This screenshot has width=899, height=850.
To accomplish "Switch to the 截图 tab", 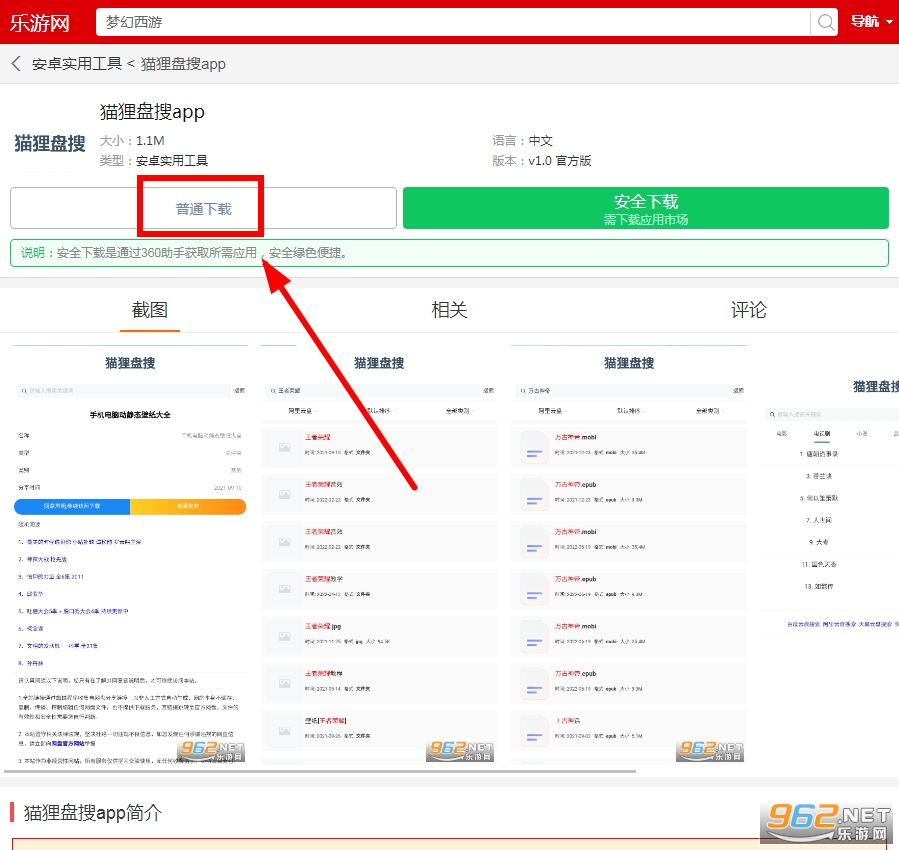I will point(150,310).
